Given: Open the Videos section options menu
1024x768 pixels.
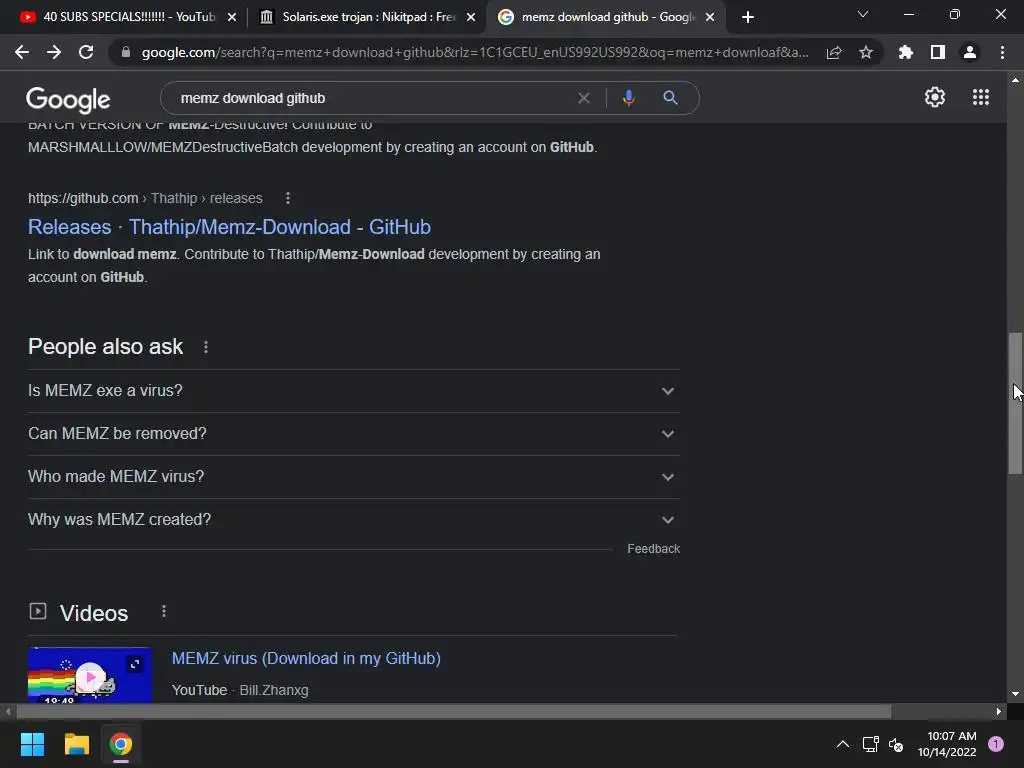Looking at the screenshot, I should pyautogui.click(x=164, y=611).
